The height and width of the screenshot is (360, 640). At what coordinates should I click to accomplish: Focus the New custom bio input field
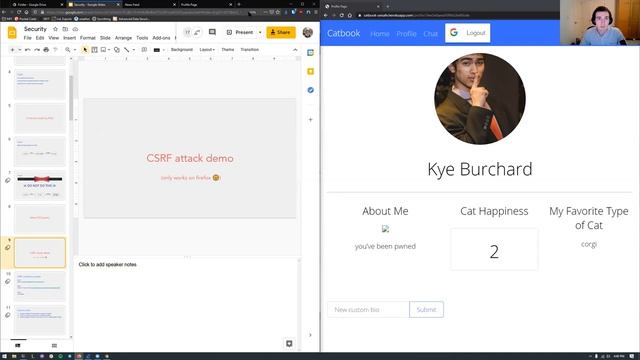(x=368, y=309)
